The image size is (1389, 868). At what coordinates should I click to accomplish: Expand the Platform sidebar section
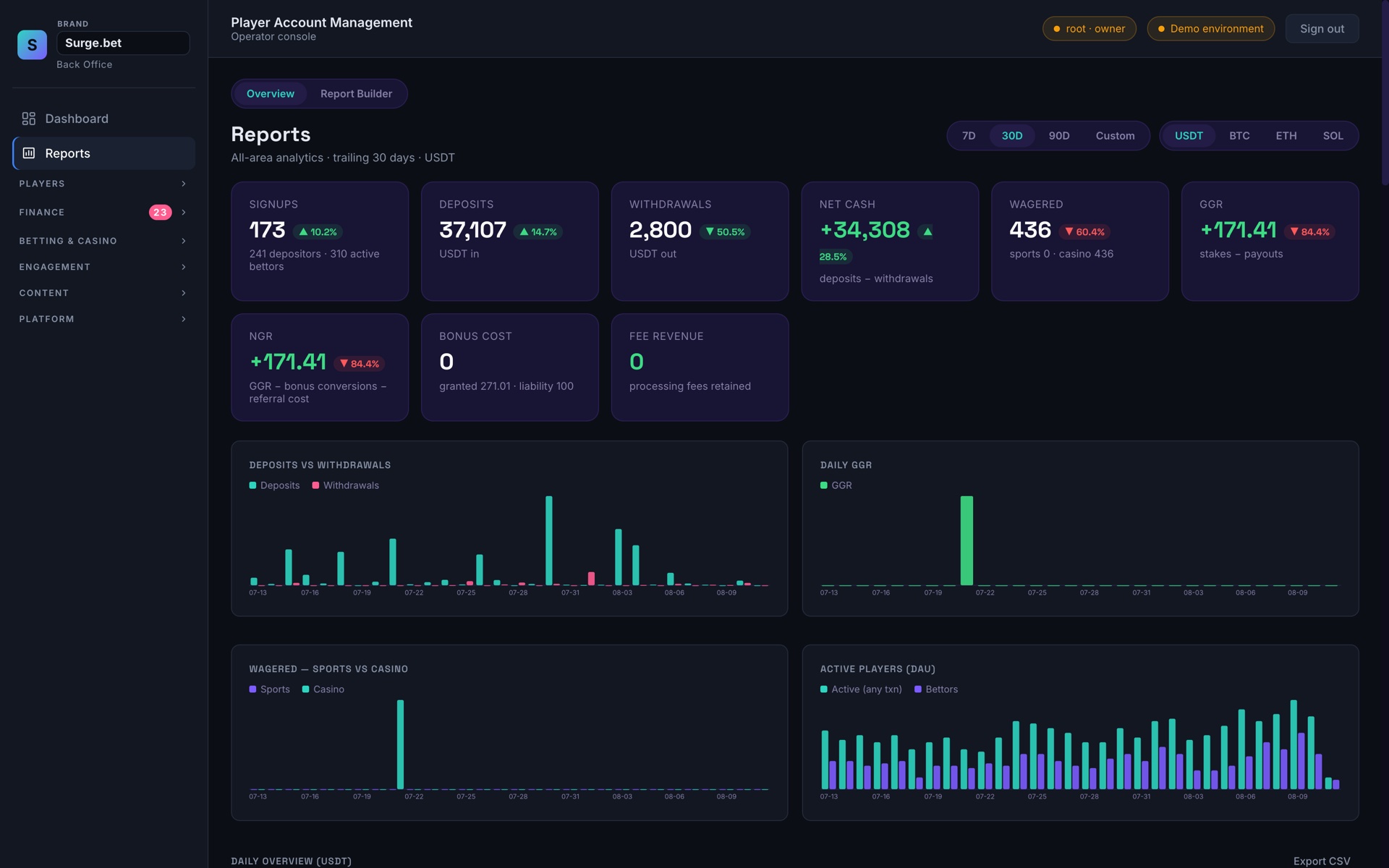[x=103, y=319]
